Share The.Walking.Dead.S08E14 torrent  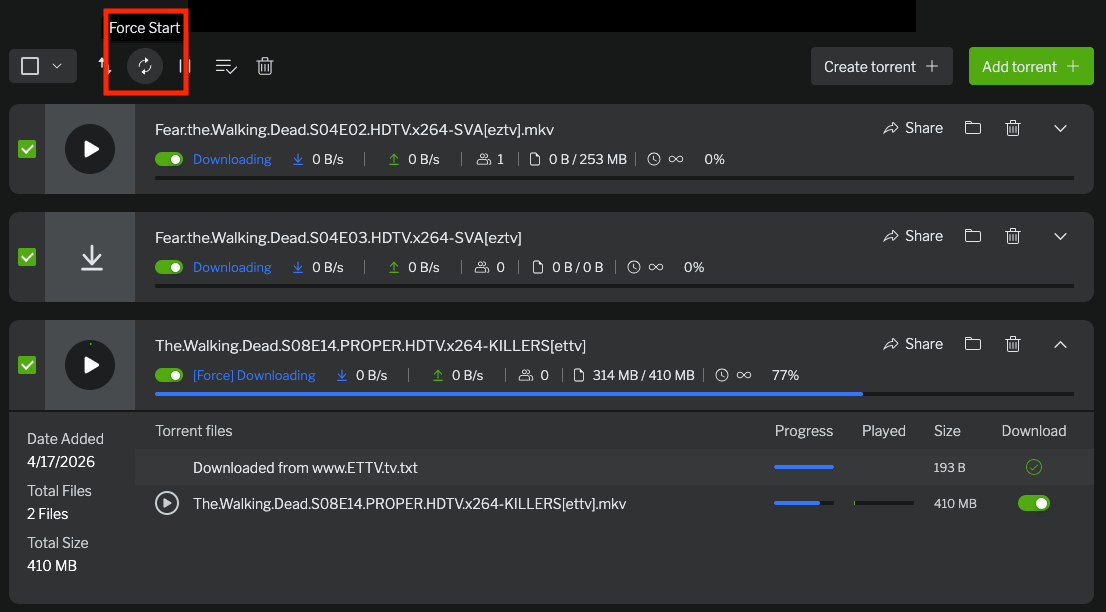pos(912,344)
